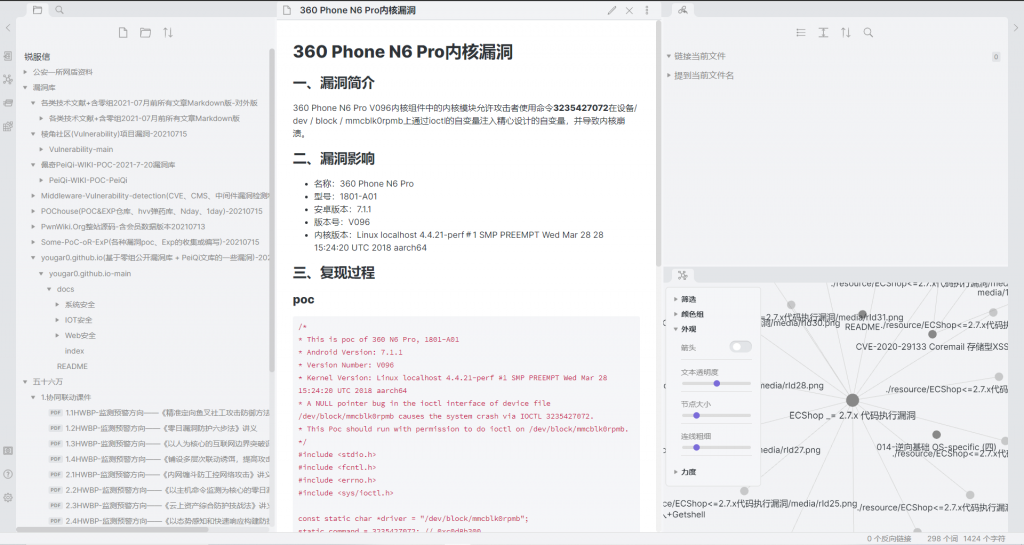Viewport: 1024px width, 545px height.
Task: Close the 360 Phone N6 Pro note pane
Action: (x=629, y=10)
